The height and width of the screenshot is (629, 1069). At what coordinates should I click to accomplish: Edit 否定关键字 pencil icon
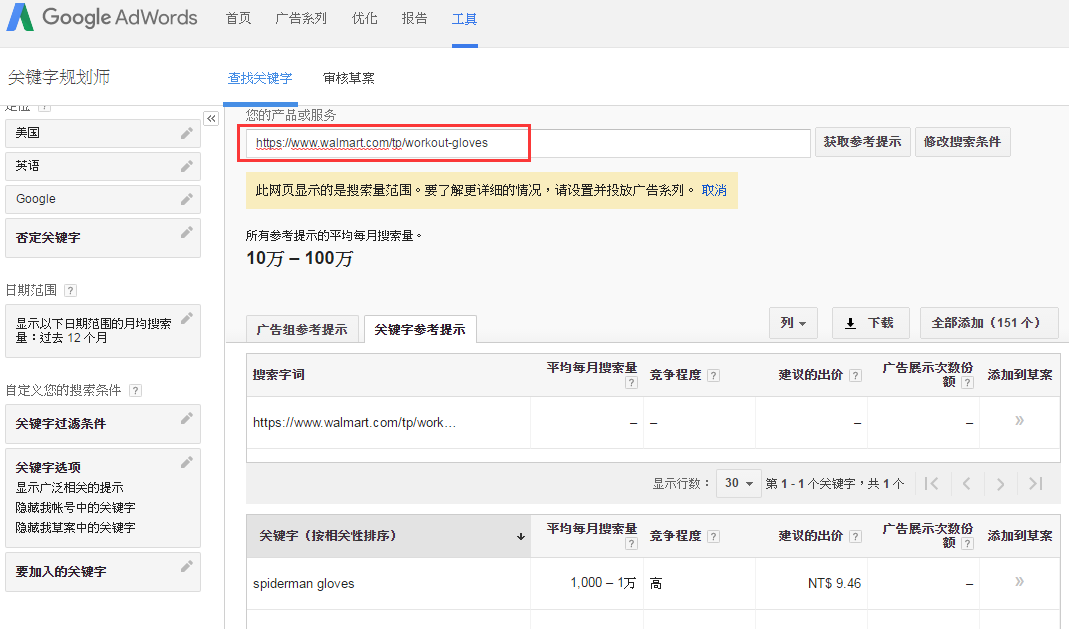(186, 232)
